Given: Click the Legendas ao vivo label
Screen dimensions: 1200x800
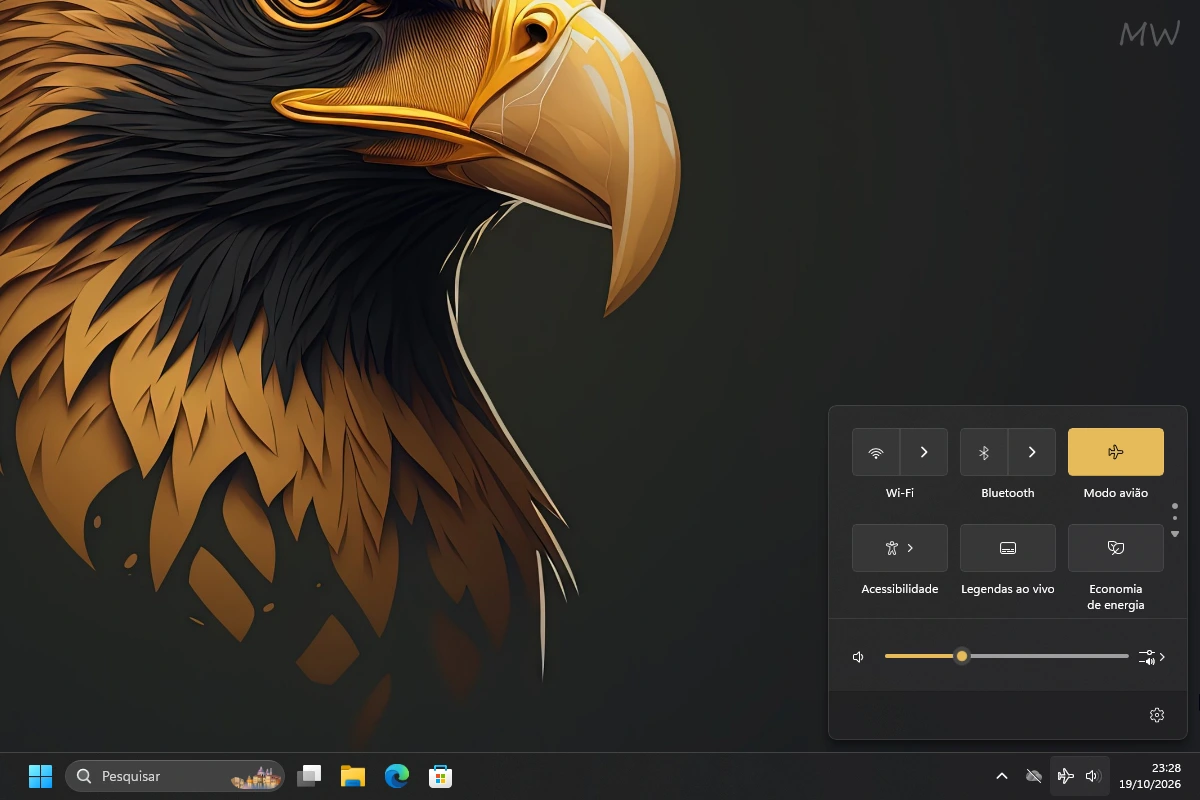Looking at the screenshot, I should (1008, 589).
